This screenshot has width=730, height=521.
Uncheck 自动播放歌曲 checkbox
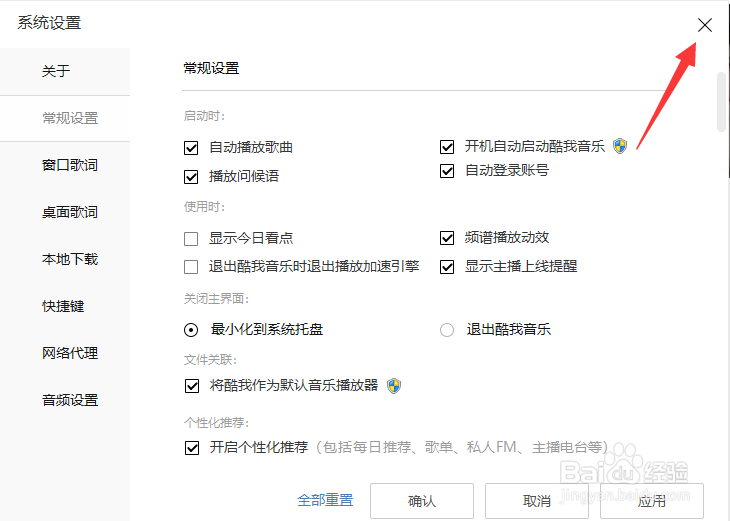pos(191,148)
